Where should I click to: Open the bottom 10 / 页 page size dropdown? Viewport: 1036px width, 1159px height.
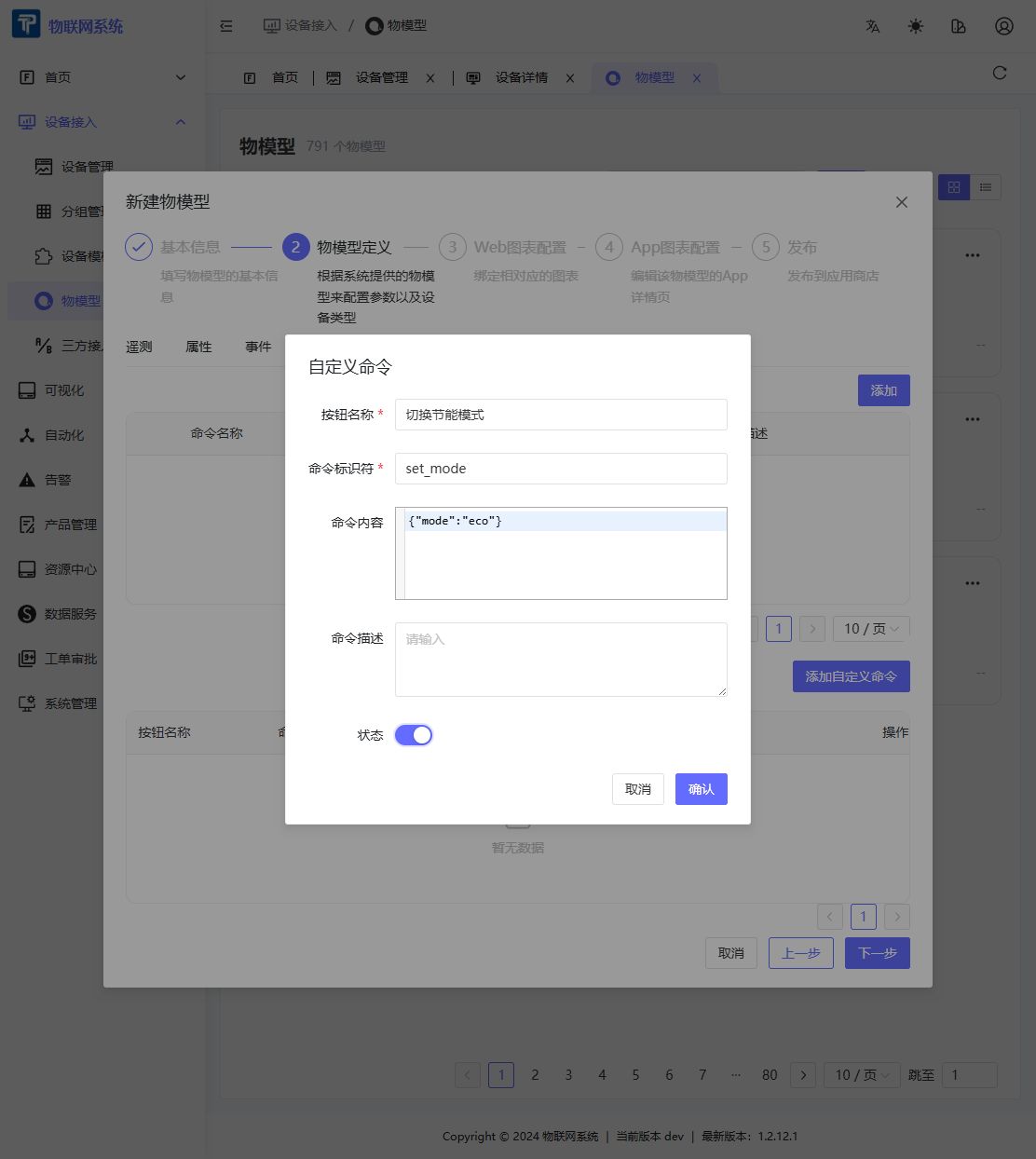point(863,1075)
